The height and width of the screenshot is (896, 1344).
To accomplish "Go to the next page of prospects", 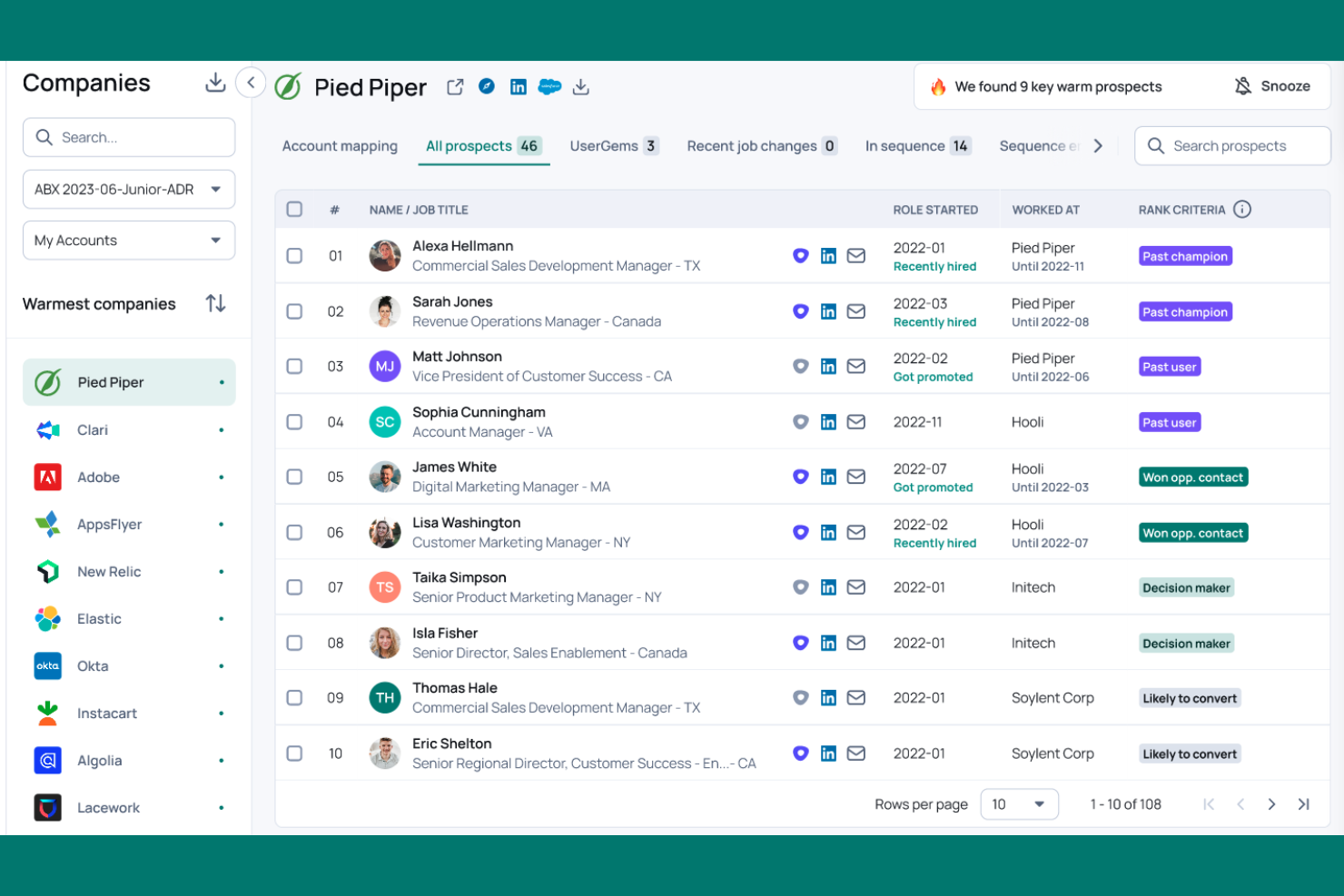I will (1271, 804).
